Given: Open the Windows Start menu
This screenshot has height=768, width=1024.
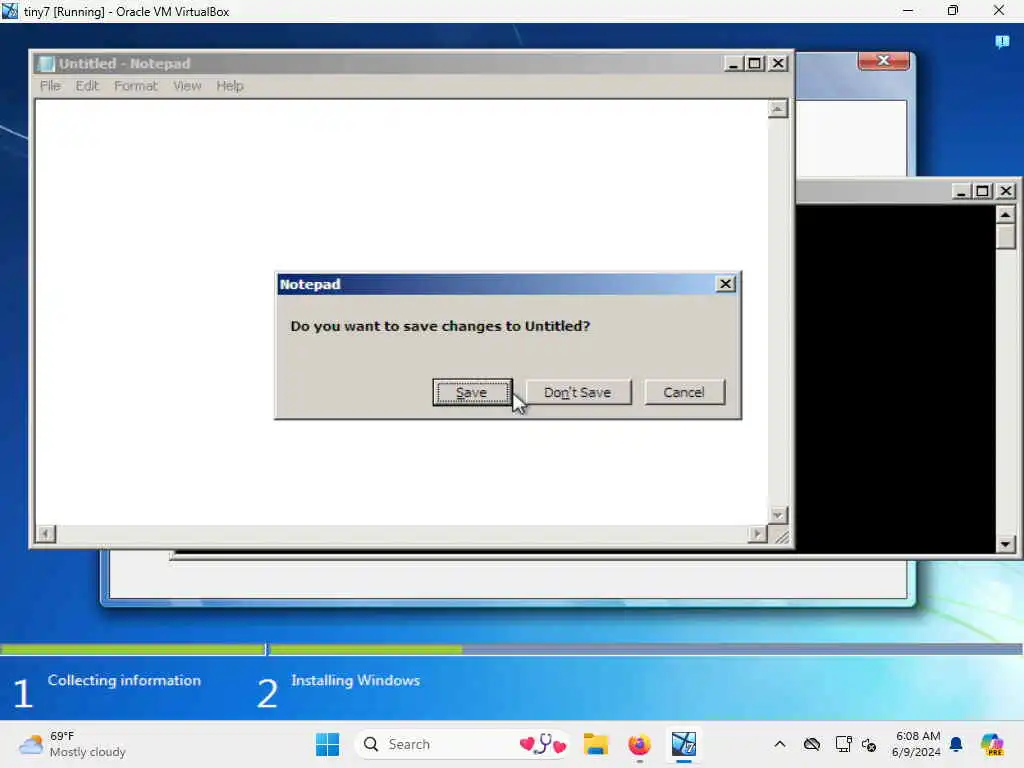Looking at the screenshot, I should click(327, 744).
